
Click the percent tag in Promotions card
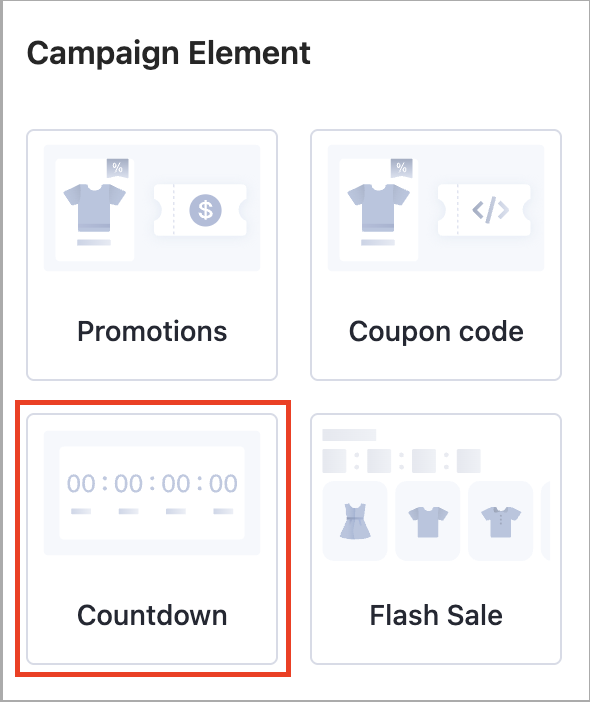[118, 168]
